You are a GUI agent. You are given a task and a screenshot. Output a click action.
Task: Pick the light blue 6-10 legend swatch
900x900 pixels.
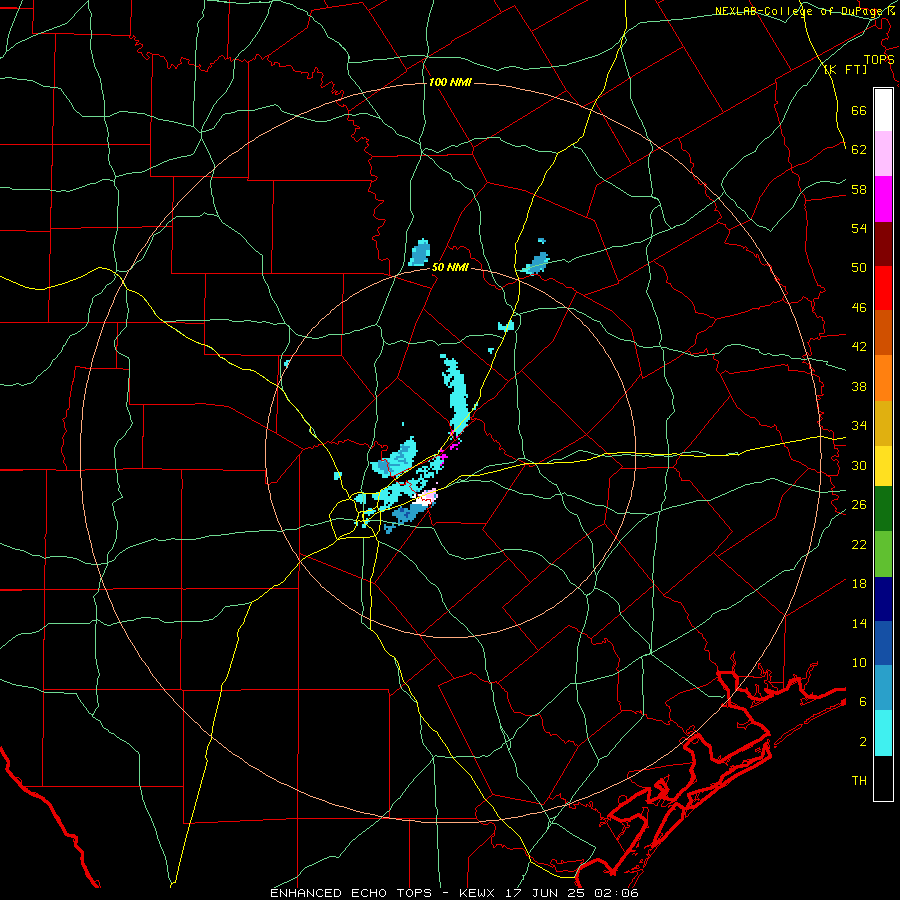click(x=883, y=687)
